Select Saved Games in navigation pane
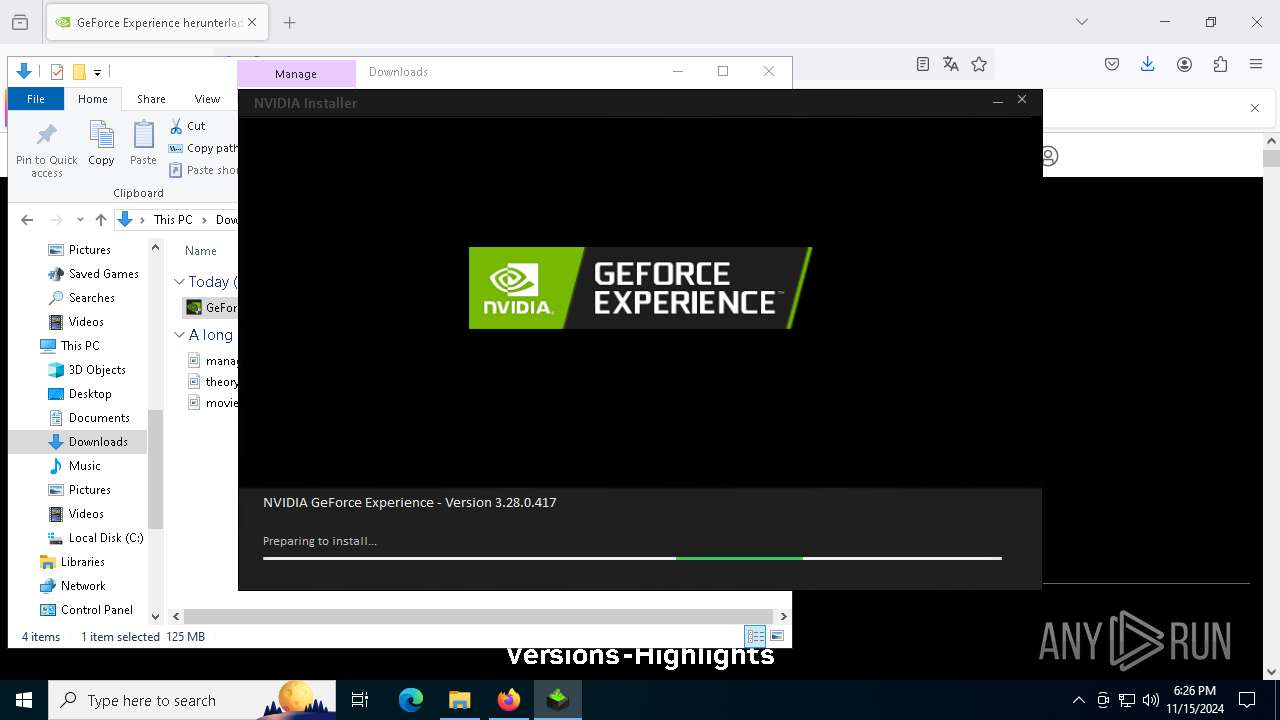1280x720 pixels. click(x=103, y=274)
